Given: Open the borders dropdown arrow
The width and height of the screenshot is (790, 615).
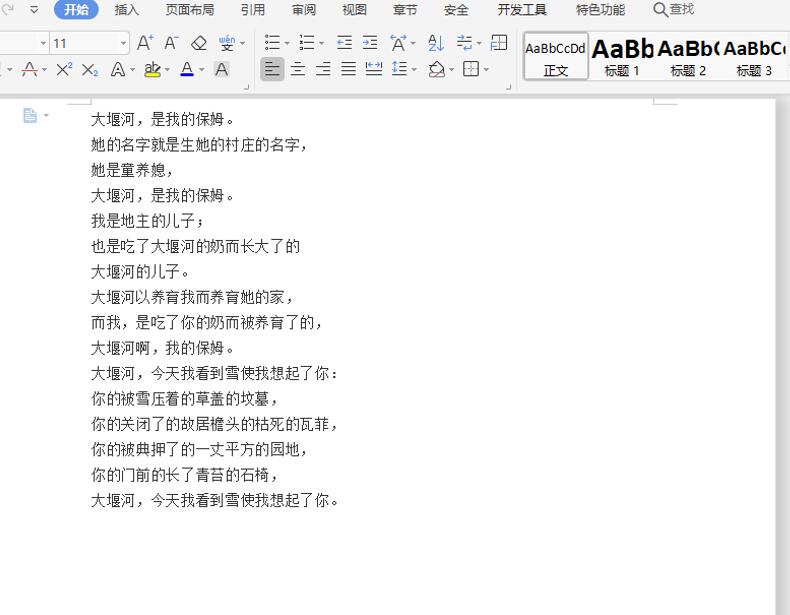Looking at the screenshot, I should click(486, 70).
